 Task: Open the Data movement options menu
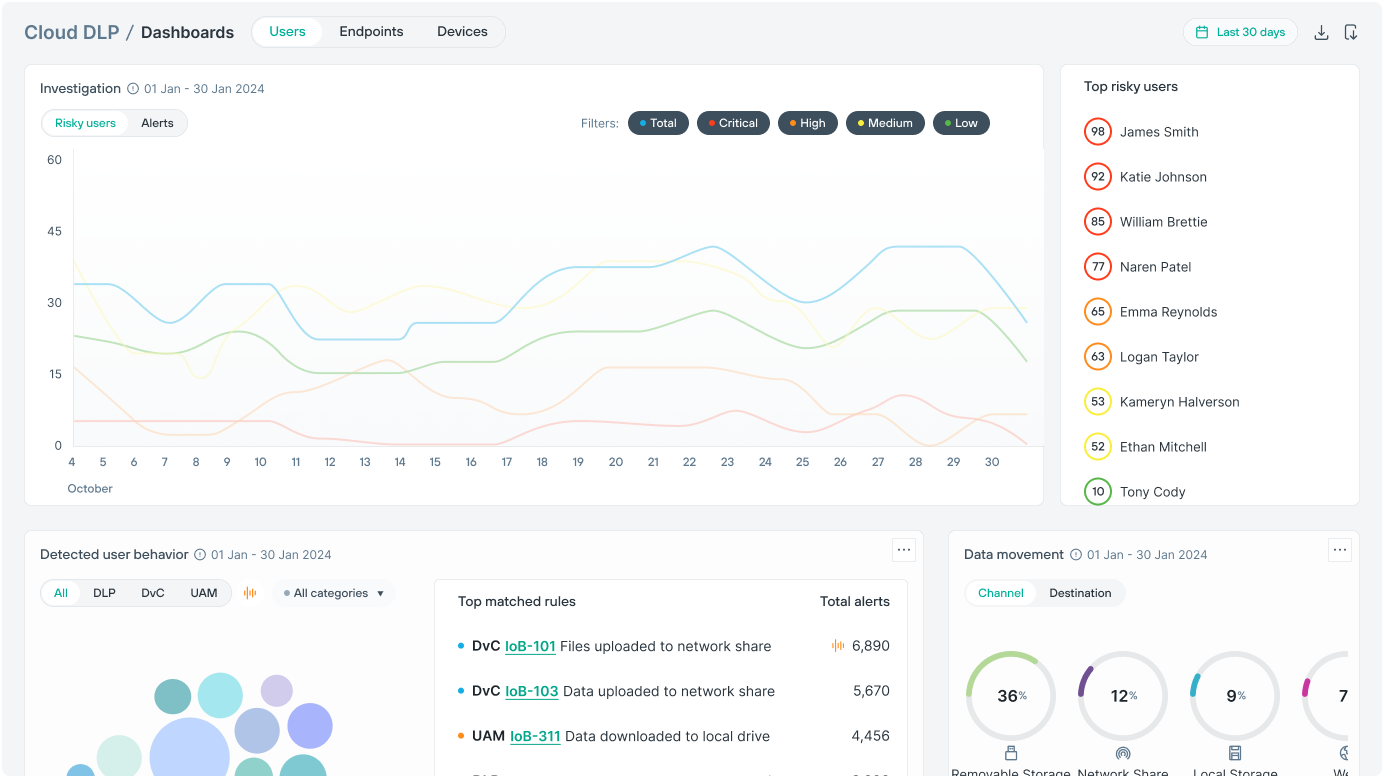click(1340, 549)
